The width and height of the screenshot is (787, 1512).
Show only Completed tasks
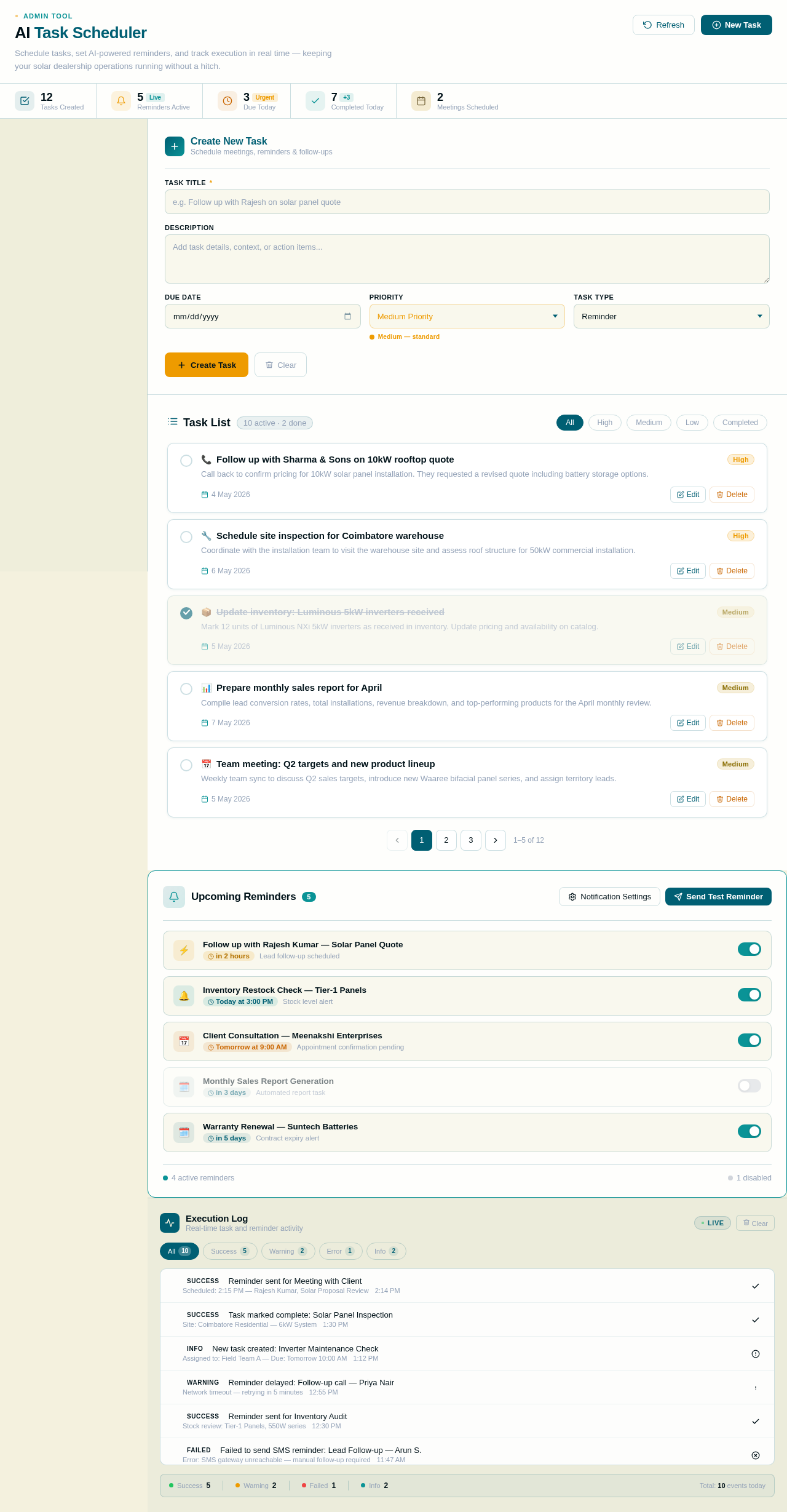coord(740,423)
